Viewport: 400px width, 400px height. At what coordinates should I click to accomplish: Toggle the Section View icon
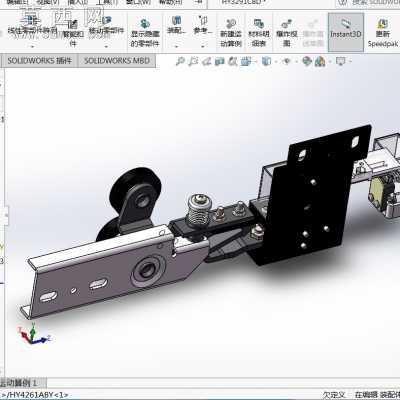[220, 61]
